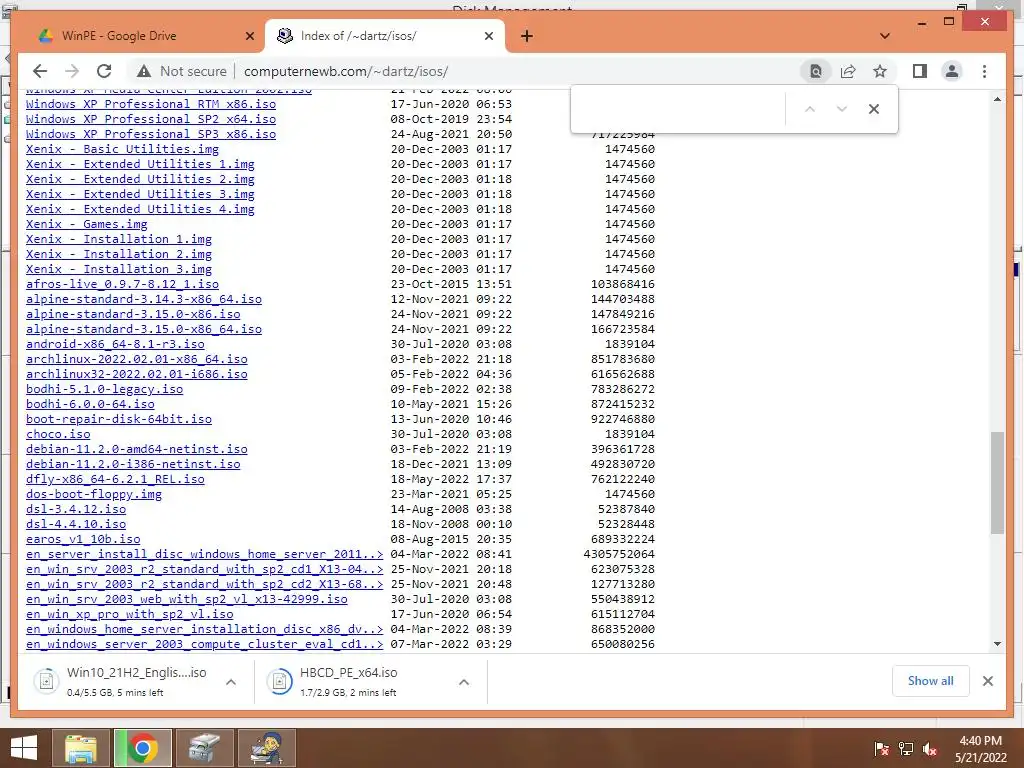Show all downloads
This screenshot has height=768, width=1024.
pos(931,681)
